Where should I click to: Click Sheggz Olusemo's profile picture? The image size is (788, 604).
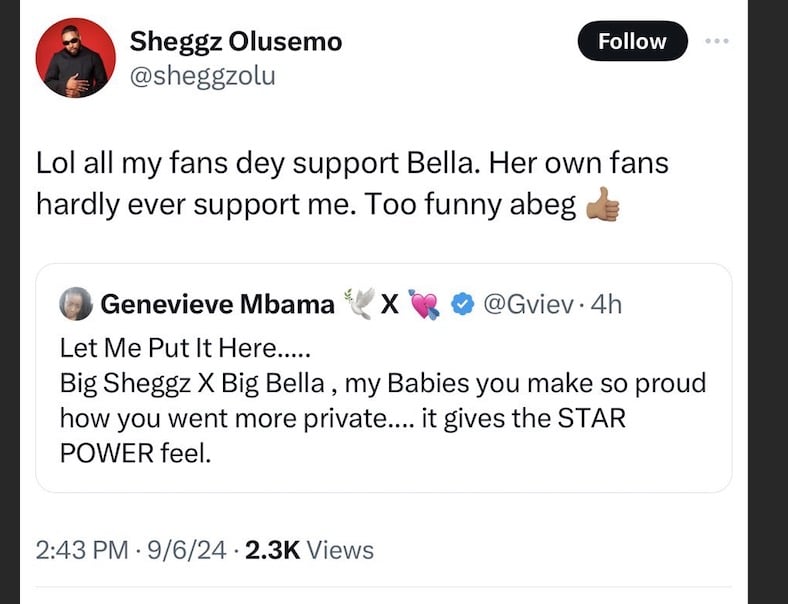(76, 58)
